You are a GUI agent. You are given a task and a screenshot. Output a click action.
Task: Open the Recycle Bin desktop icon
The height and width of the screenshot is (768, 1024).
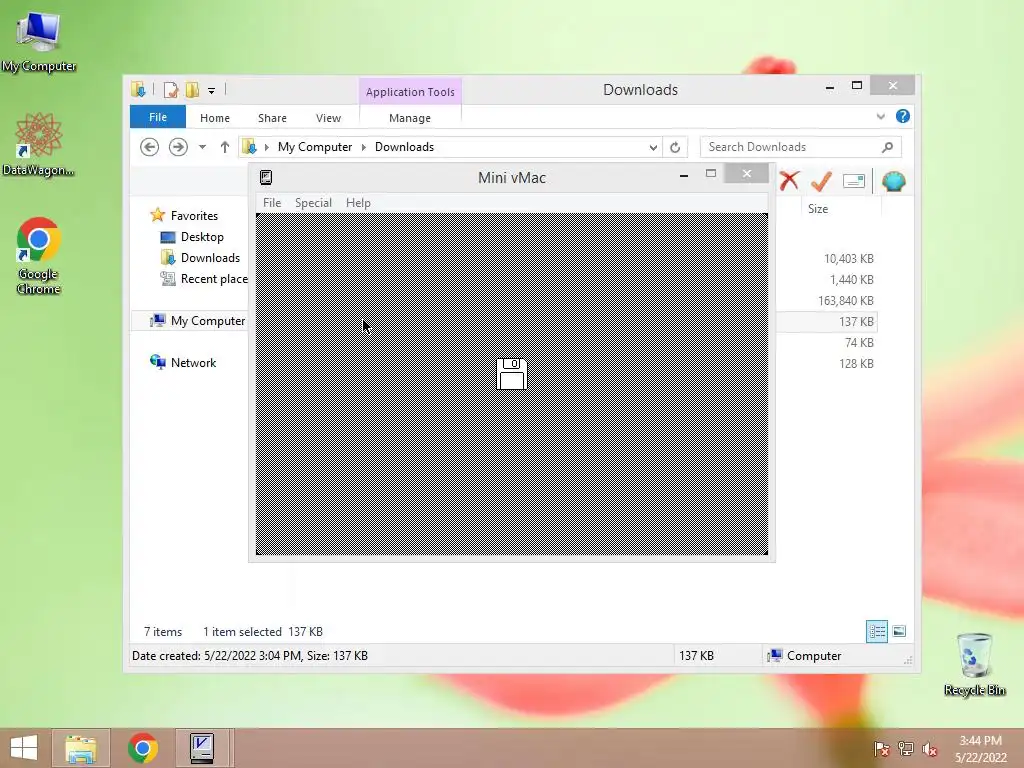(974, 664)
